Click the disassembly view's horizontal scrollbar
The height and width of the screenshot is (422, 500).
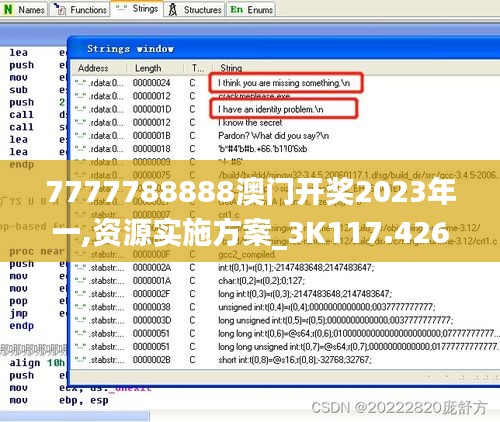75,416
